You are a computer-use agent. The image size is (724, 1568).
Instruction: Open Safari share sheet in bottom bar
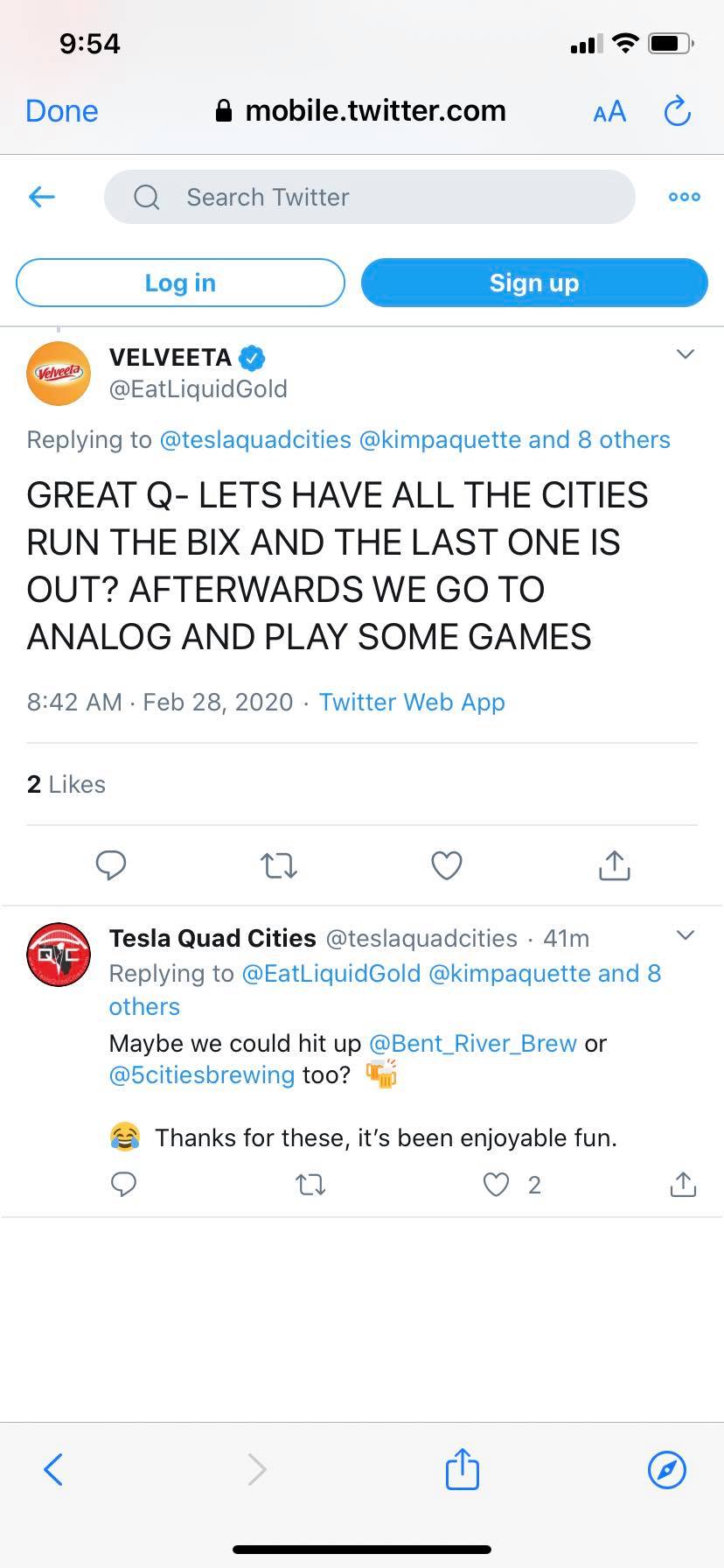(462, 1468)
